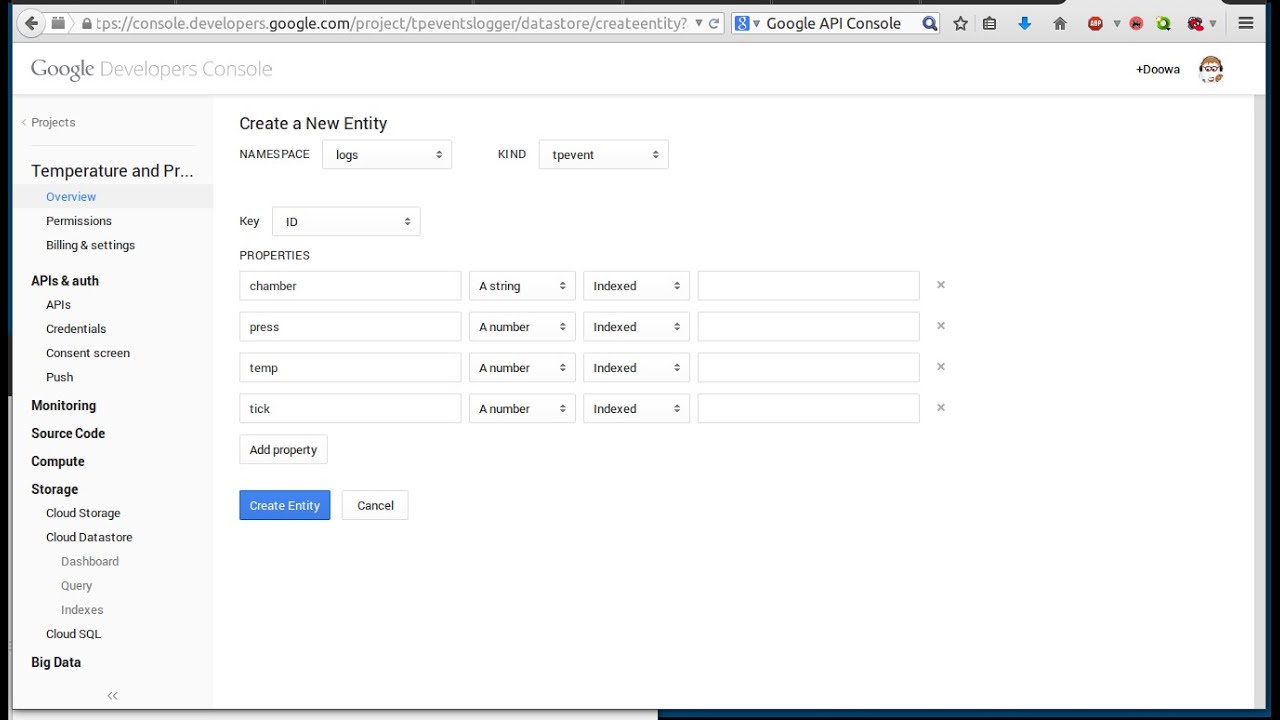Viewport: 1280px width, 720px height.
Task: Remove the tick property
Action: coord(940,408)
